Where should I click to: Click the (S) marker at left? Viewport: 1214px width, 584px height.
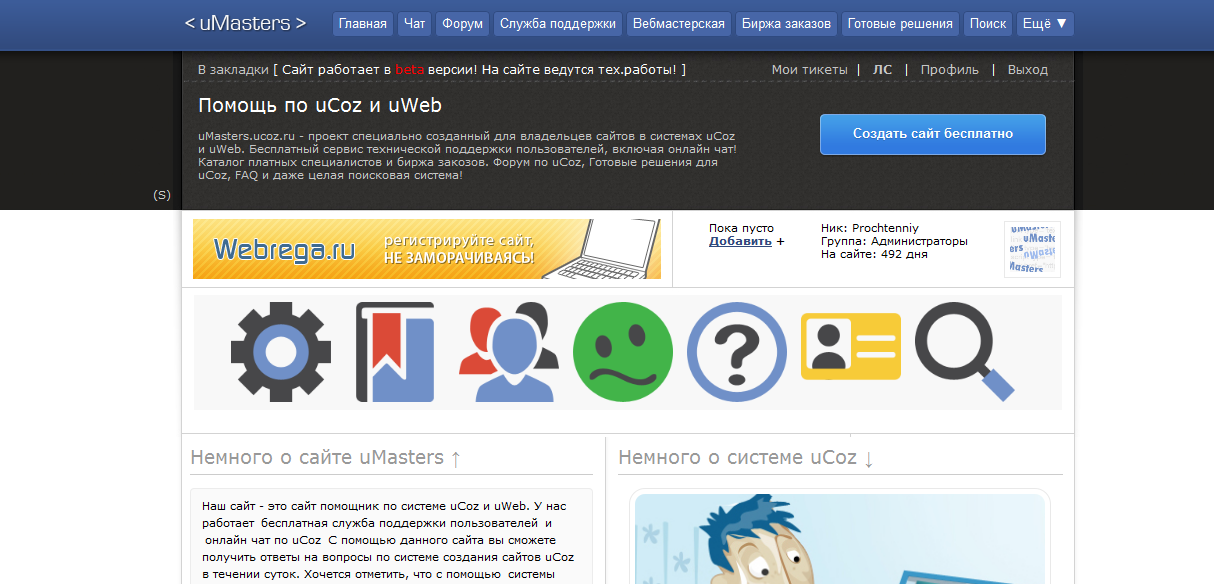pos(162,195)
